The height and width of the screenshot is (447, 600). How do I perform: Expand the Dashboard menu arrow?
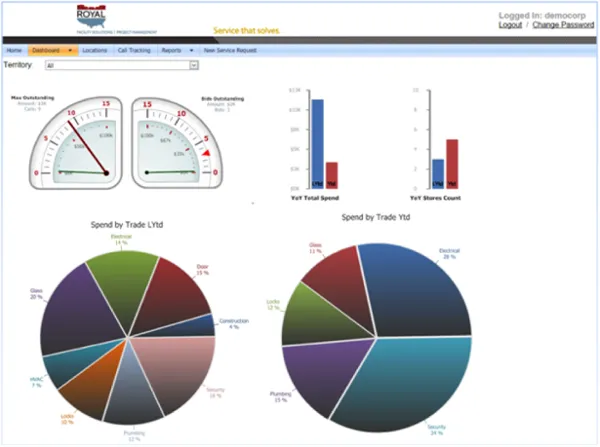click(70, 49)
